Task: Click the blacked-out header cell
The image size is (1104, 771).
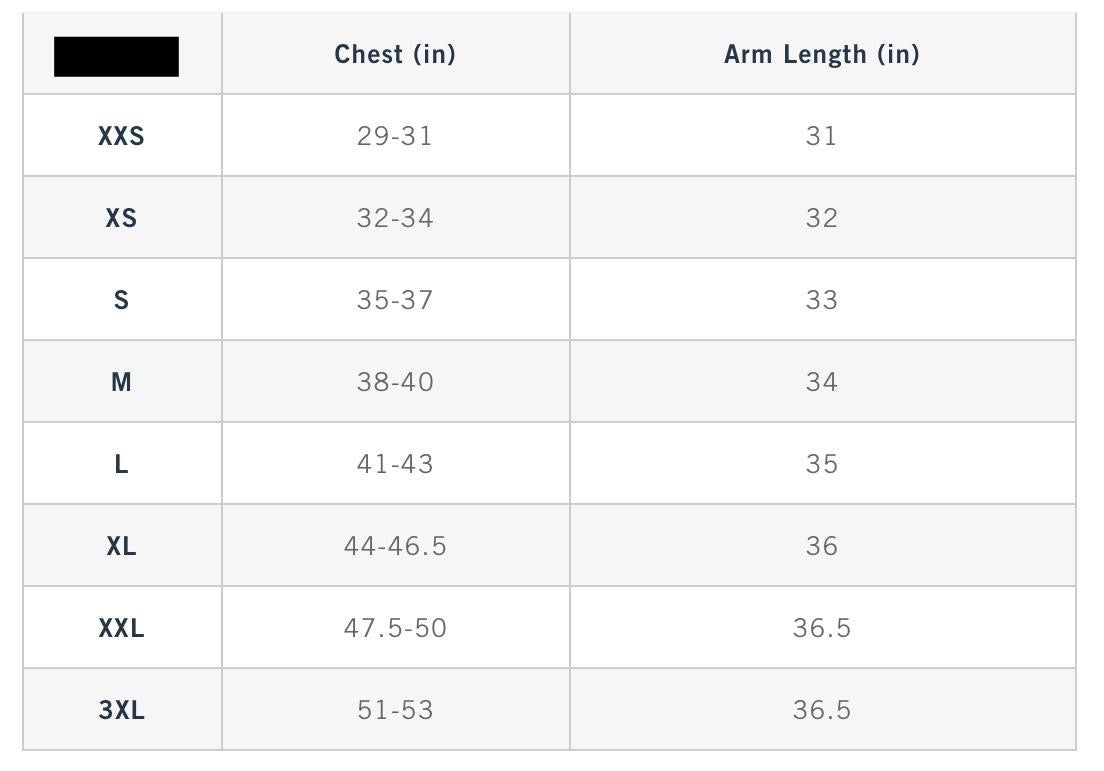Action: point(116,56)
